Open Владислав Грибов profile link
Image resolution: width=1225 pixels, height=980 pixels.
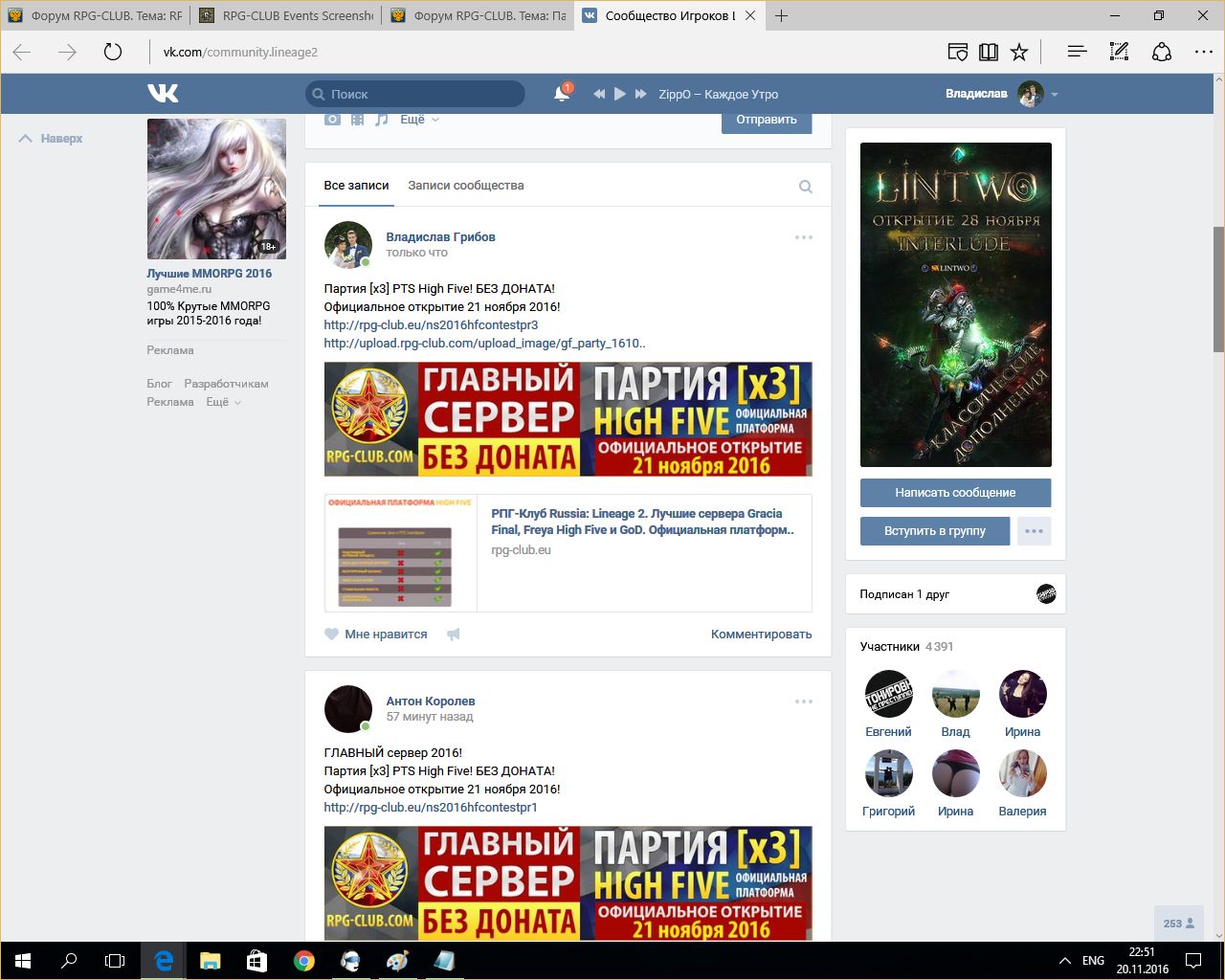pos(440,236)
